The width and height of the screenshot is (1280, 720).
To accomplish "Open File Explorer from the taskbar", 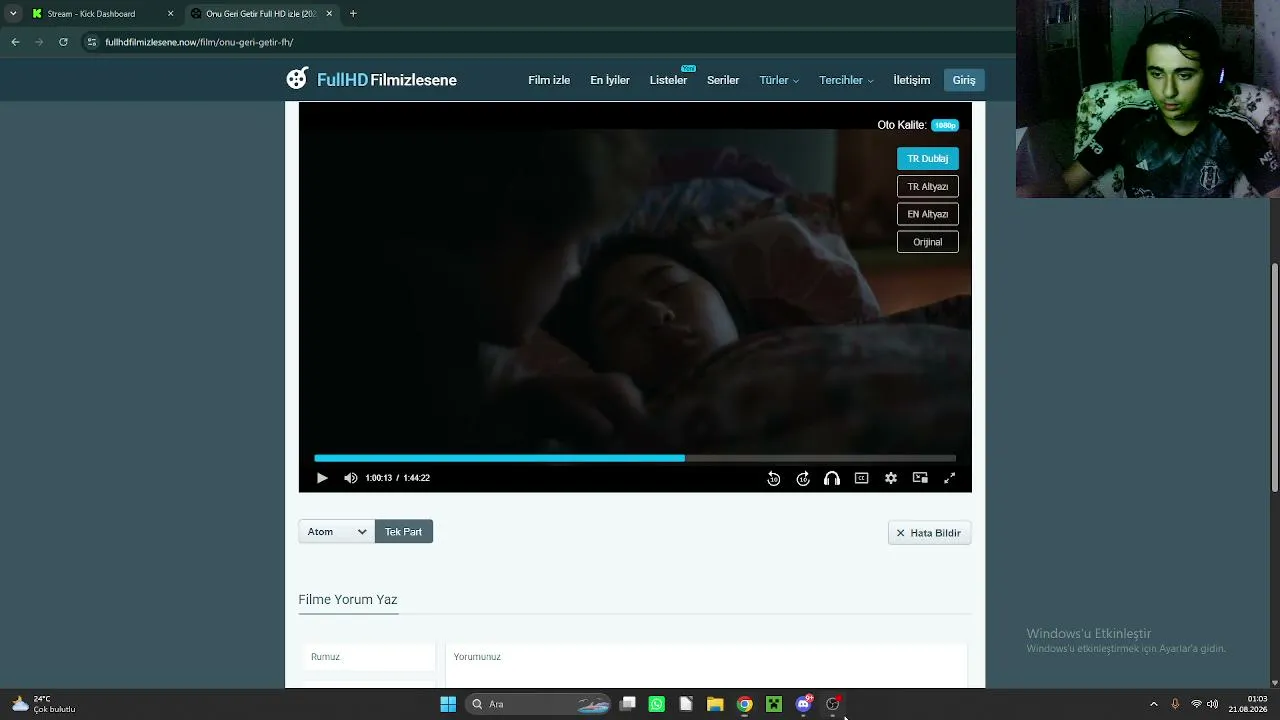I will (x=715, y=704).
